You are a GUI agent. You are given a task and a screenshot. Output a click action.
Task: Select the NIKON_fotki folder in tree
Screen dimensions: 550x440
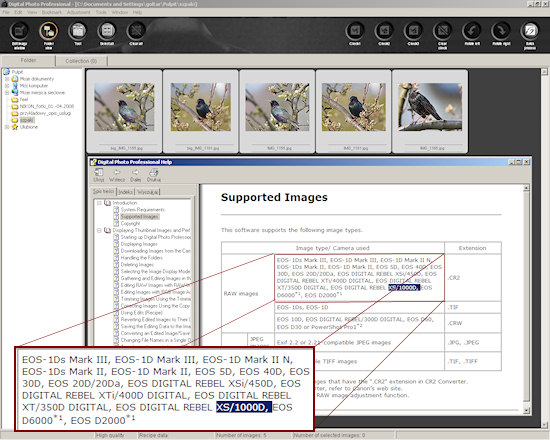click(x=47, y=106)
